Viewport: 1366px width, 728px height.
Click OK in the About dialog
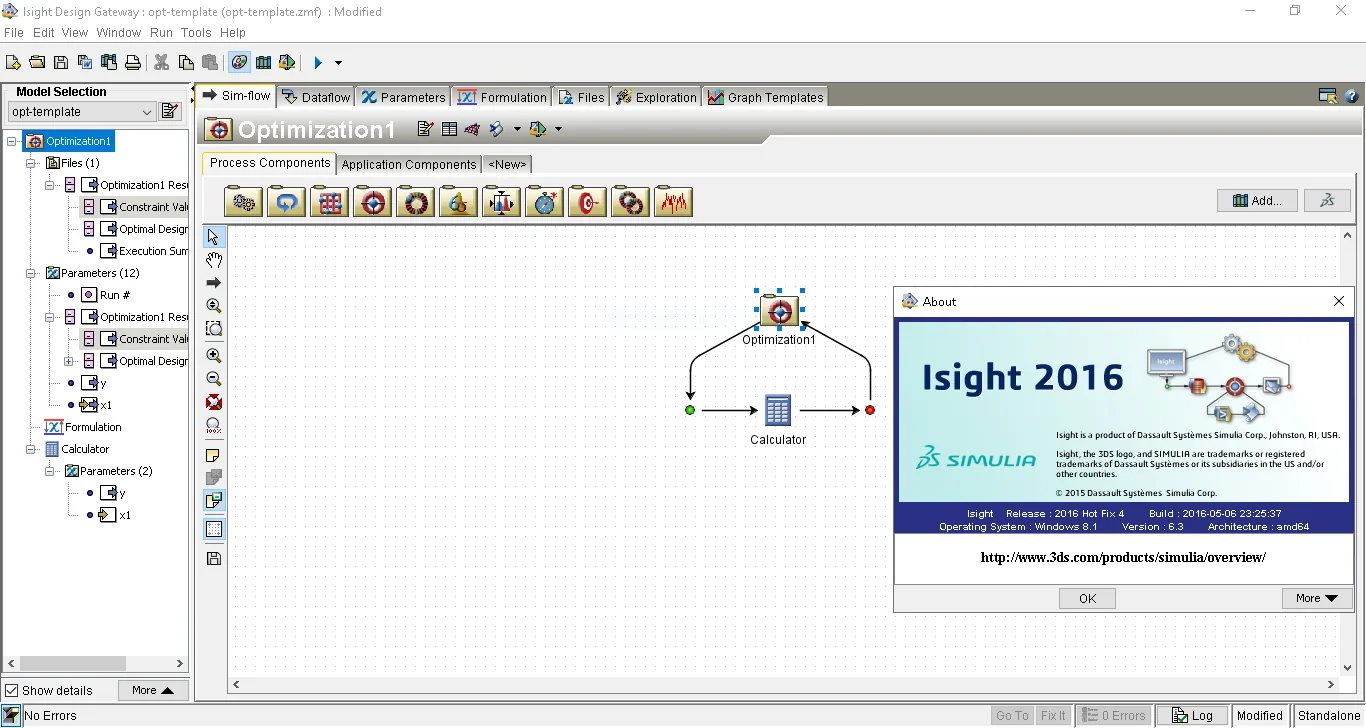pos(1087,598)
